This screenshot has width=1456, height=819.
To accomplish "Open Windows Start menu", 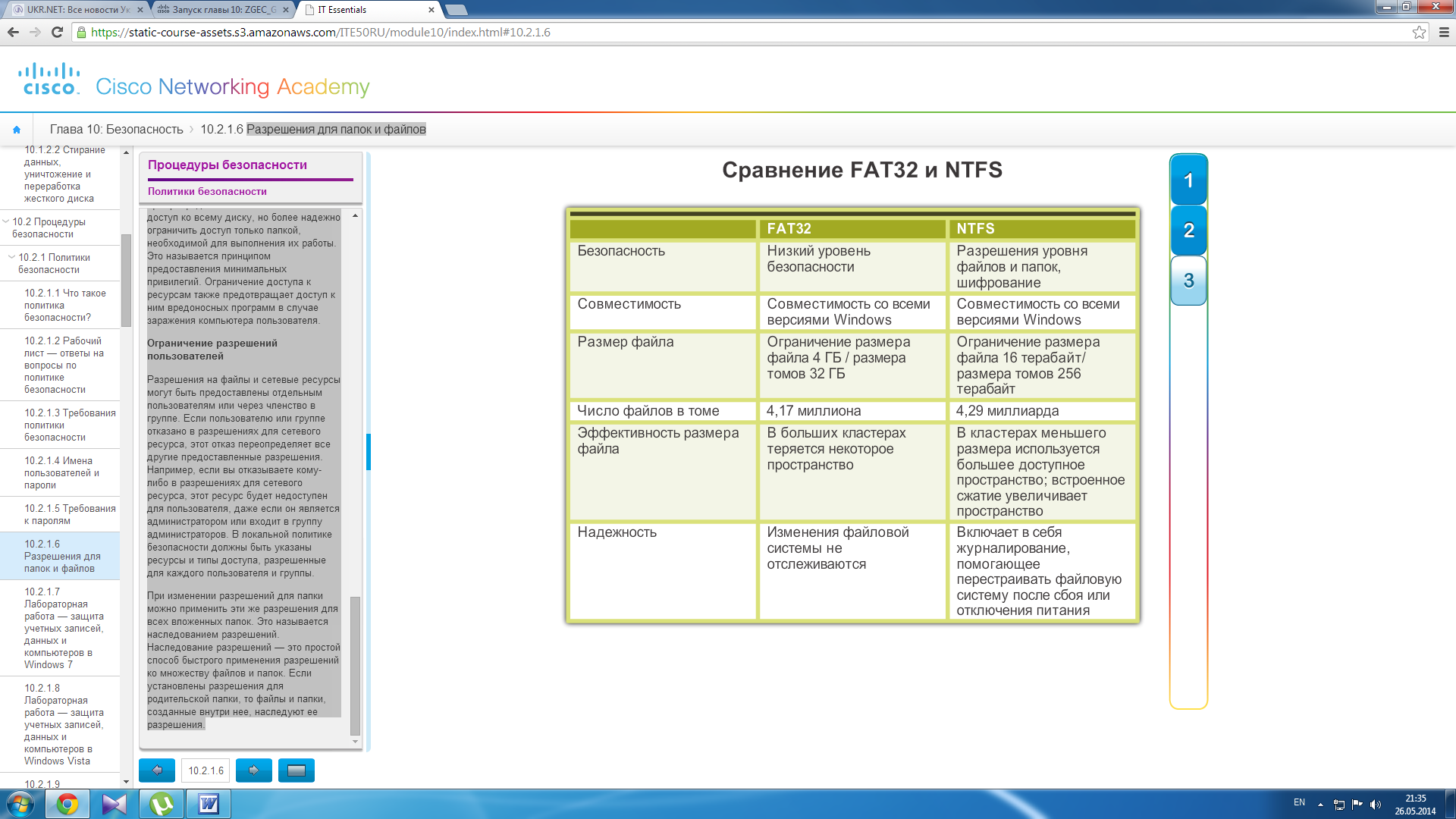I will click(20, 804).
